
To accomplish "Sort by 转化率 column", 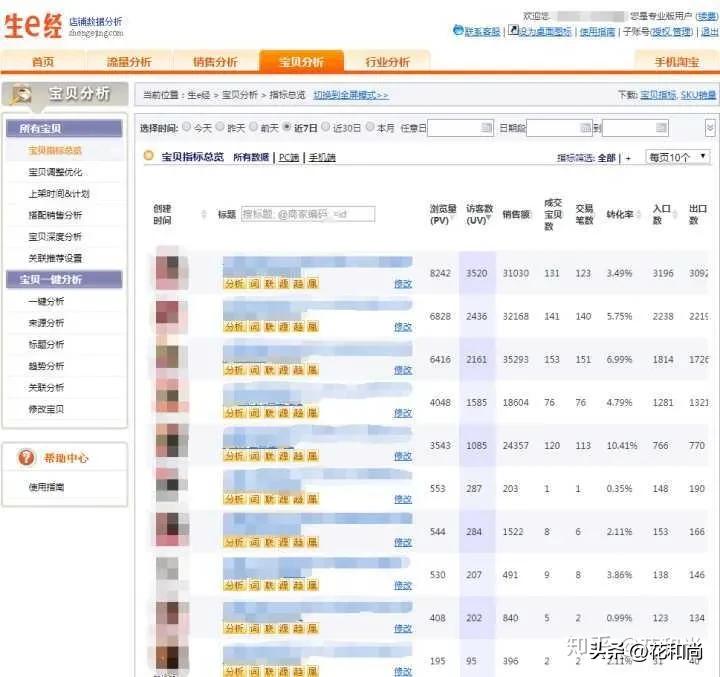I will [x=623, y=214].
